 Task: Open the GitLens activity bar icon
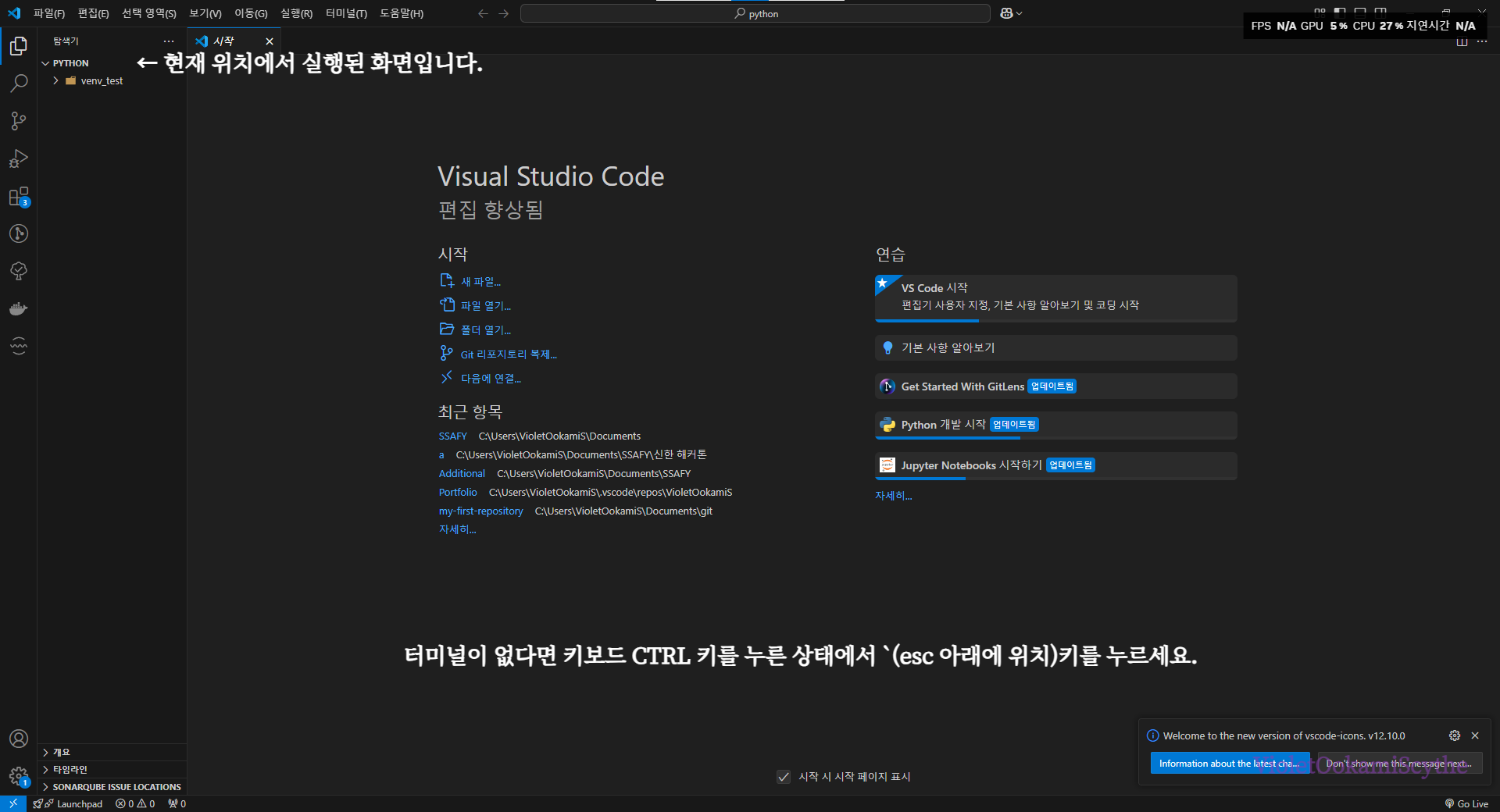19,233
